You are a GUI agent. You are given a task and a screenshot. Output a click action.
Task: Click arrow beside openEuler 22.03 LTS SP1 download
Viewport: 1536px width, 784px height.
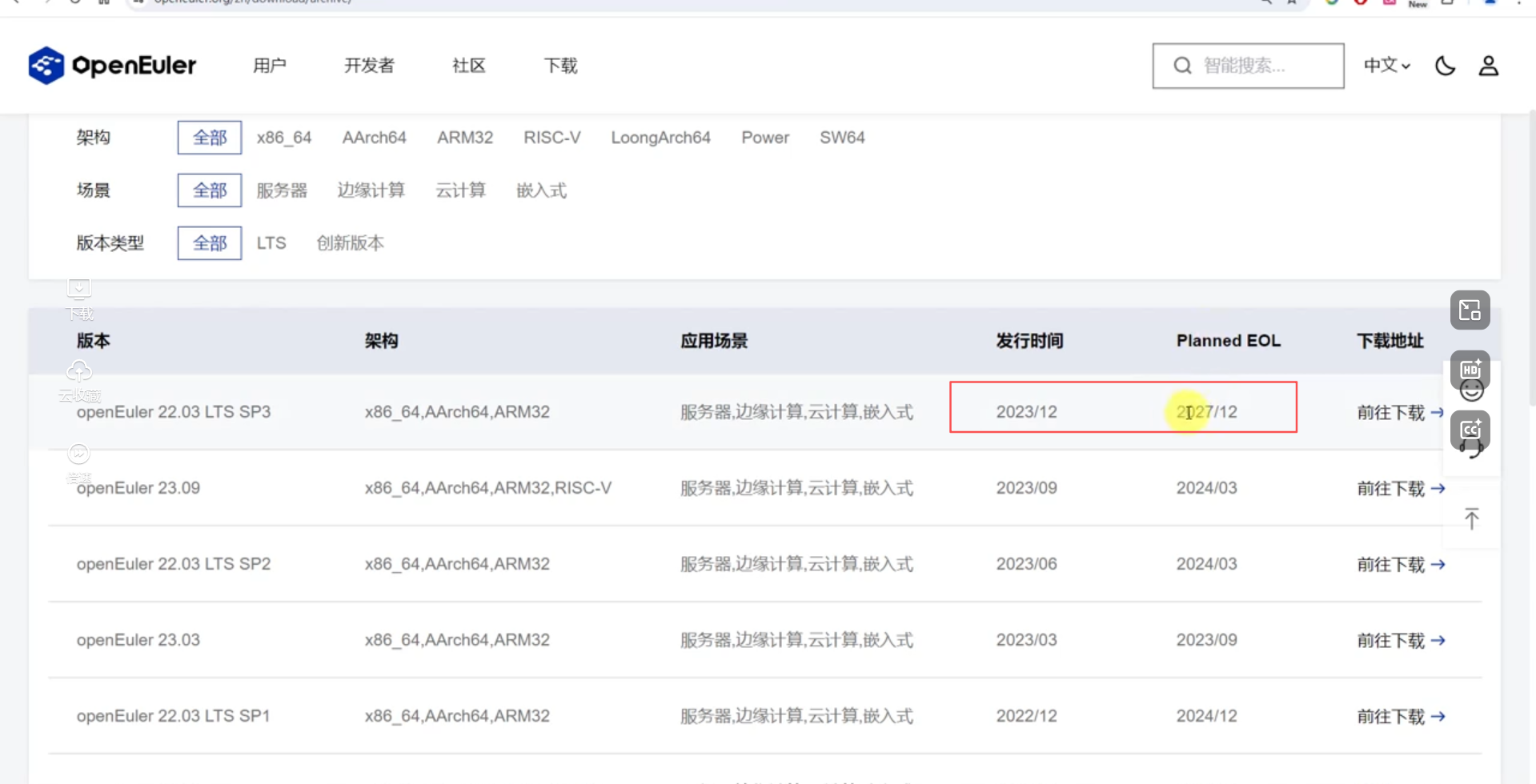pyautogui.click(x=1438, y=716)
